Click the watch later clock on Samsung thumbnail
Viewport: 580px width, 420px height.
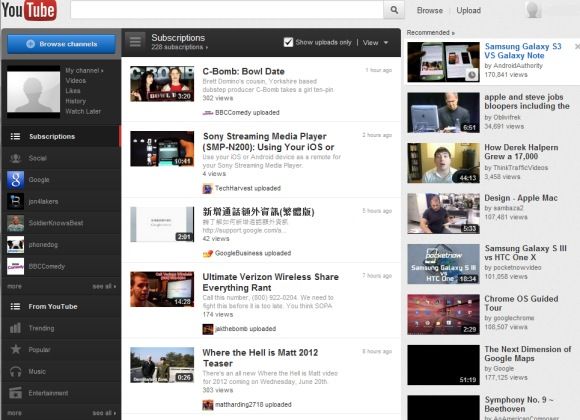[x=472, y=74]
